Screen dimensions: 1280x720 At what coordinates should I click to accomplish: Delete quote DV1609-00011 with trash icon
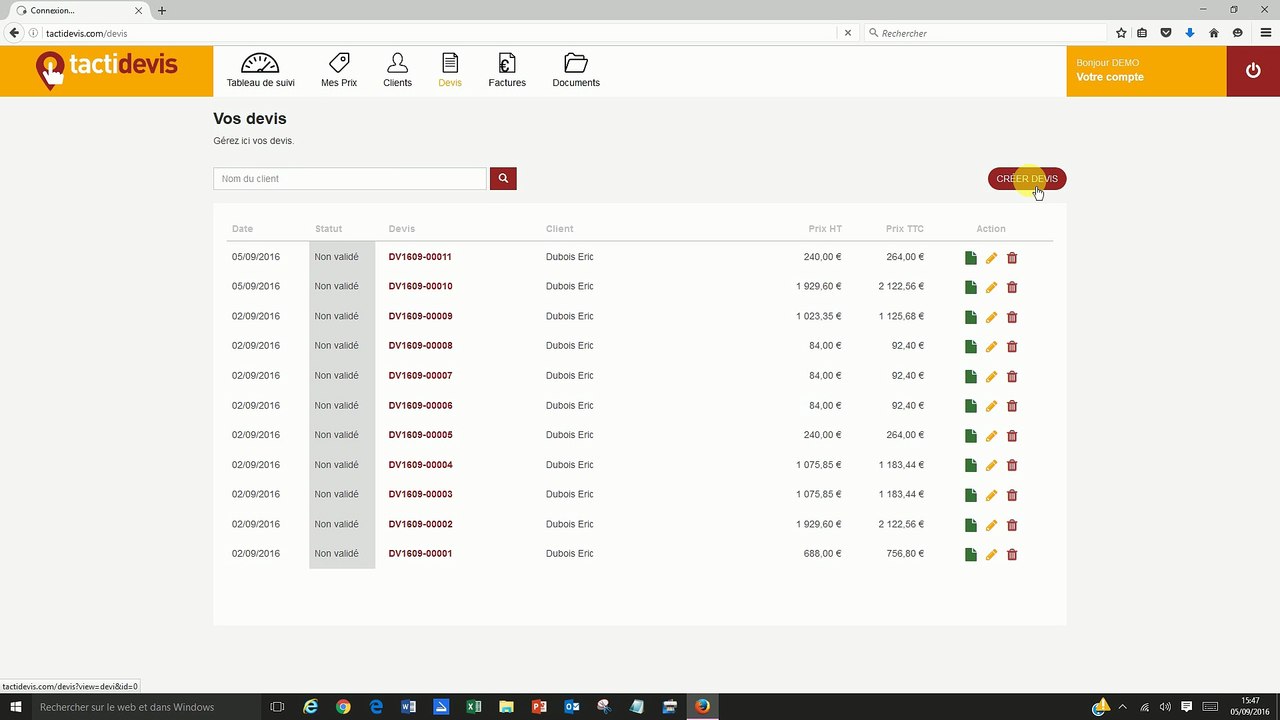click(x=1012, y=258)
